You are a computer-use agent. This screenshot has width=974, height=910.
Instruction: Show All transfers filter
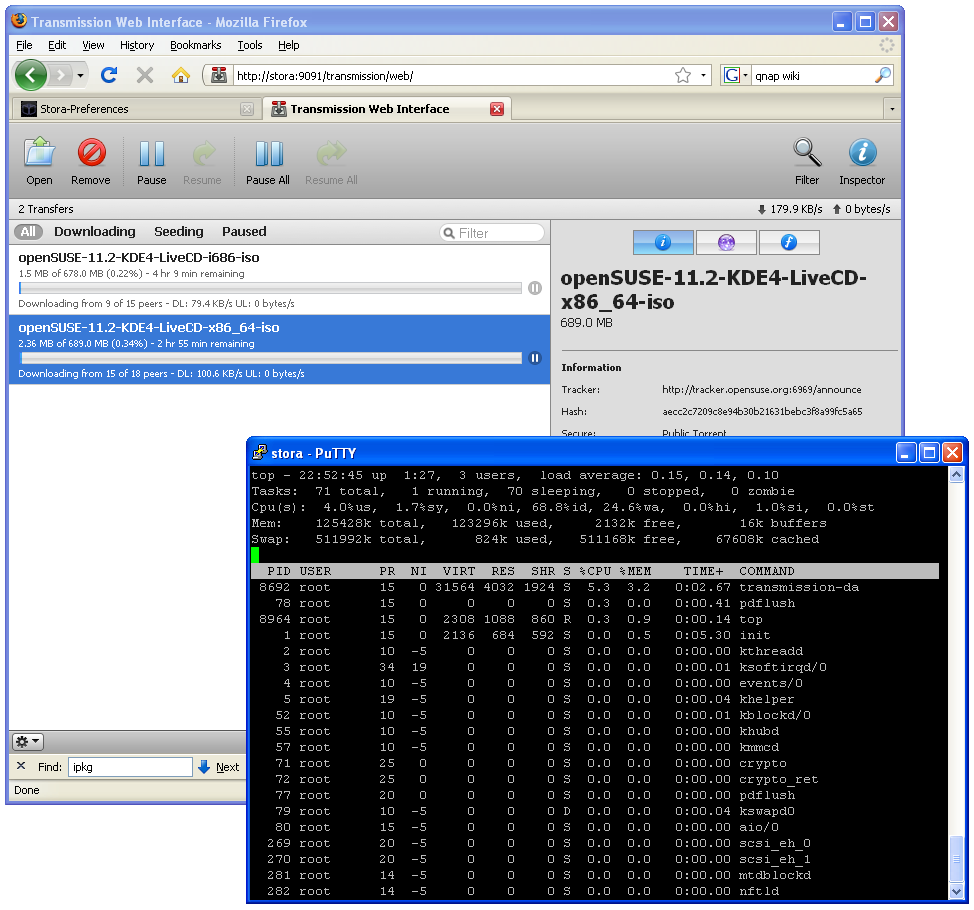click(x=28, y=232)
